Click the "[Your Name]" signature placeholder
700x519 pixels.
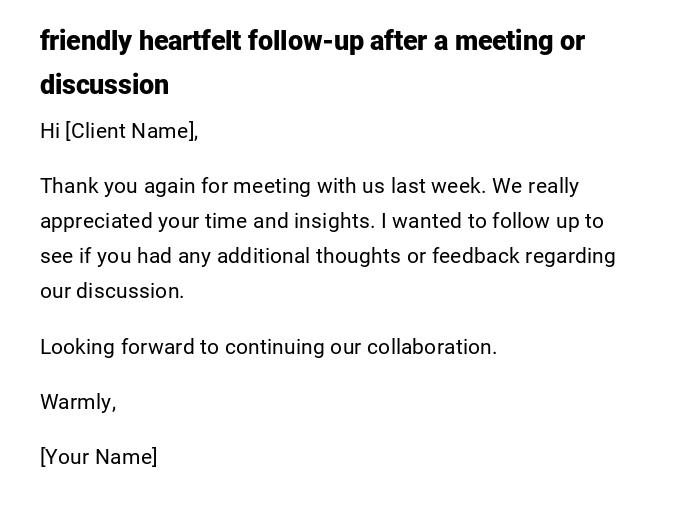98,457
